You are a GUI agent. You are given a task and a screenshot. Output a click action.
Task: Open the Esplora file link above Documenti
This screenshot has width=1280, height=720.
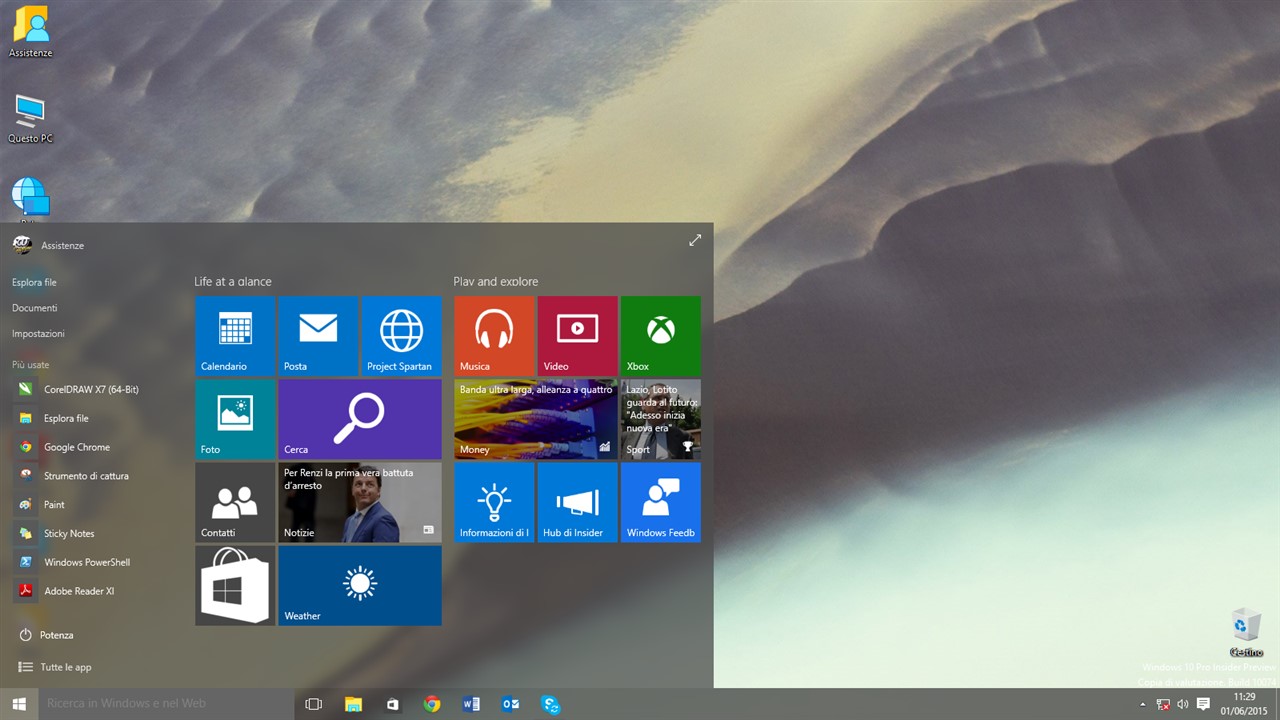pyautogui.click(x=34, y=282)
